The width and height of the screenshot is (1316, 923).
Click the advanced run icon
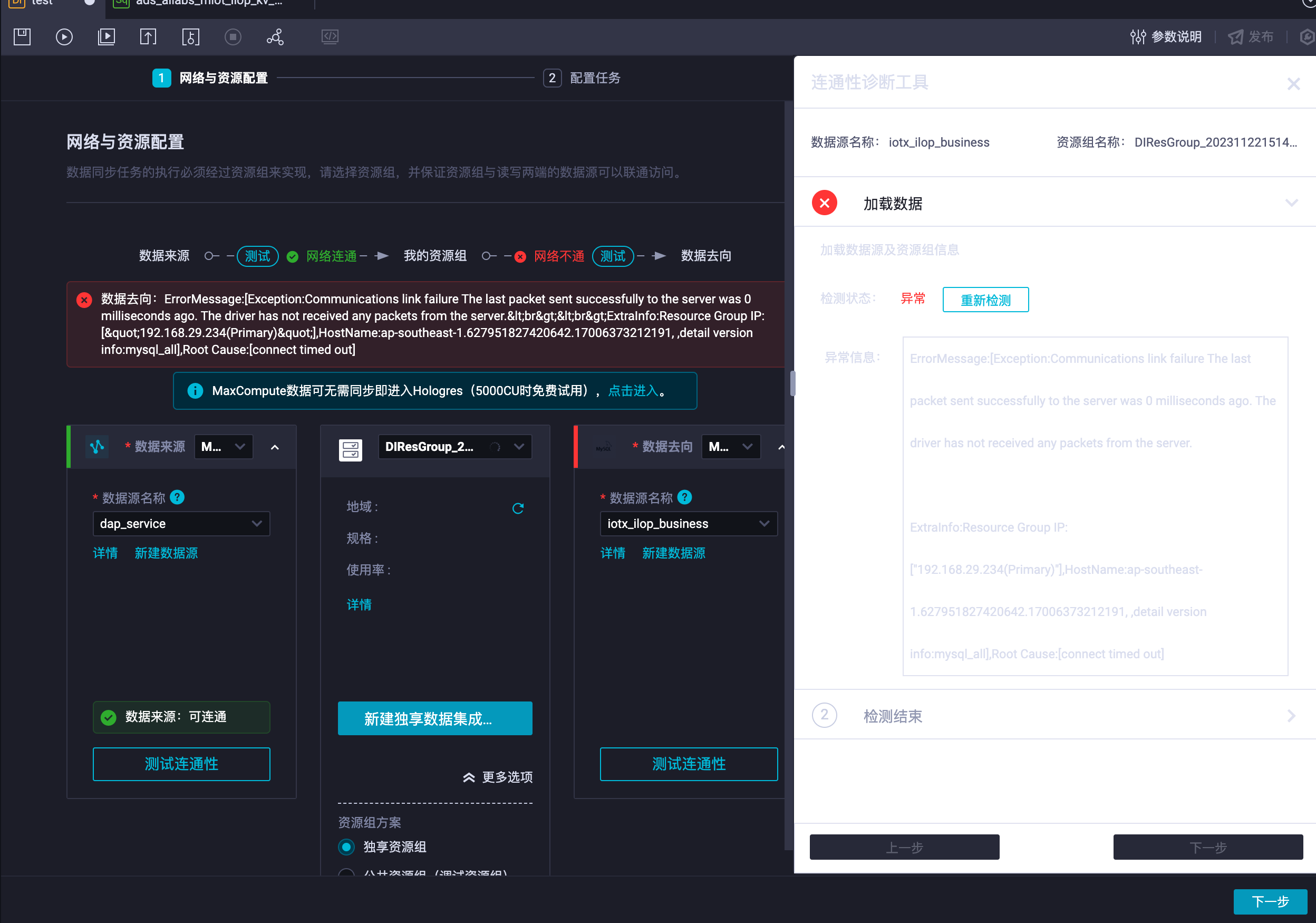pos(107,37)
